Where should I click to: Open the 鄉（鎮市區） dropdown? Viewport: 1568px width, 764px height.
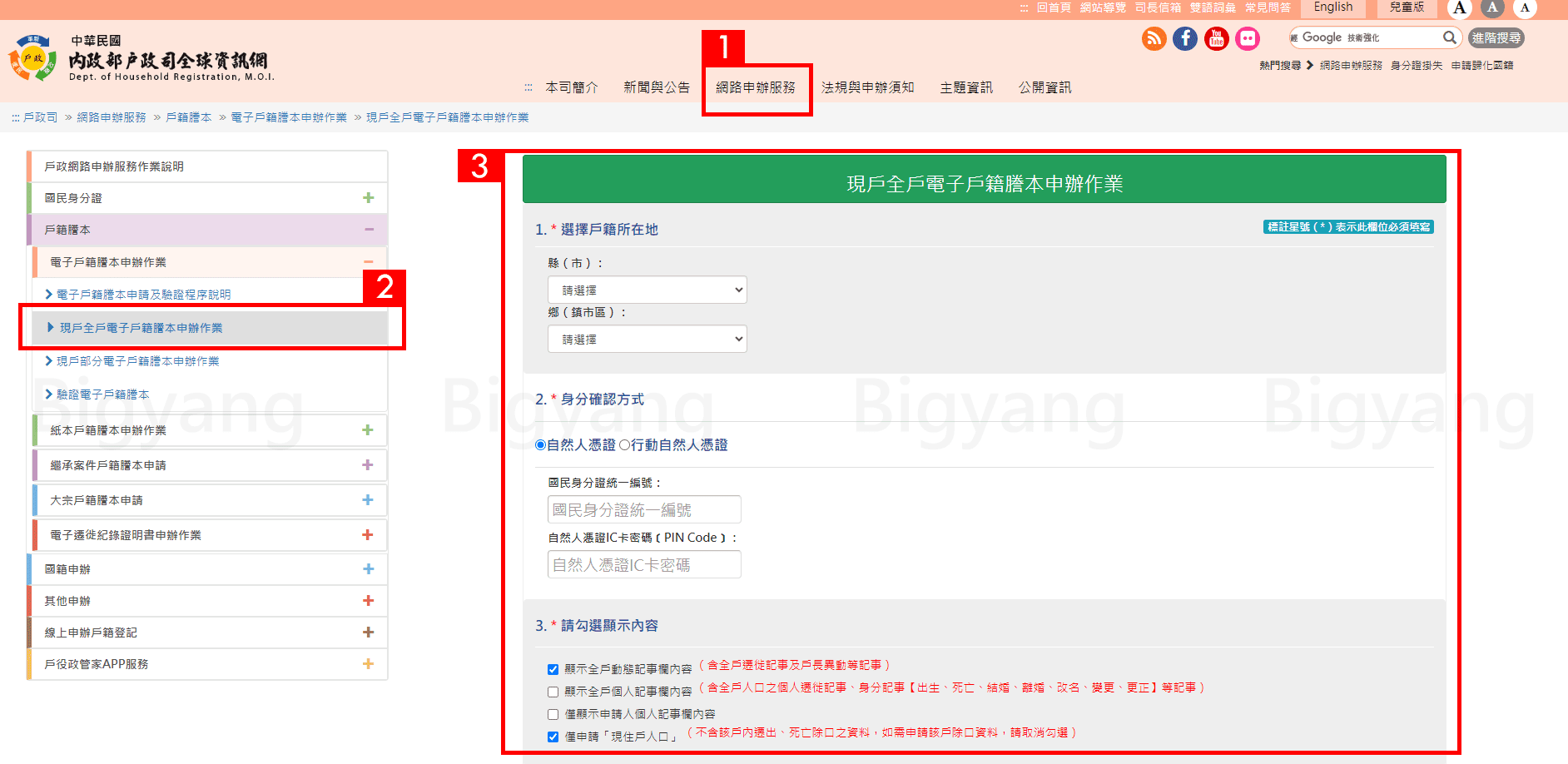point(647,340)
